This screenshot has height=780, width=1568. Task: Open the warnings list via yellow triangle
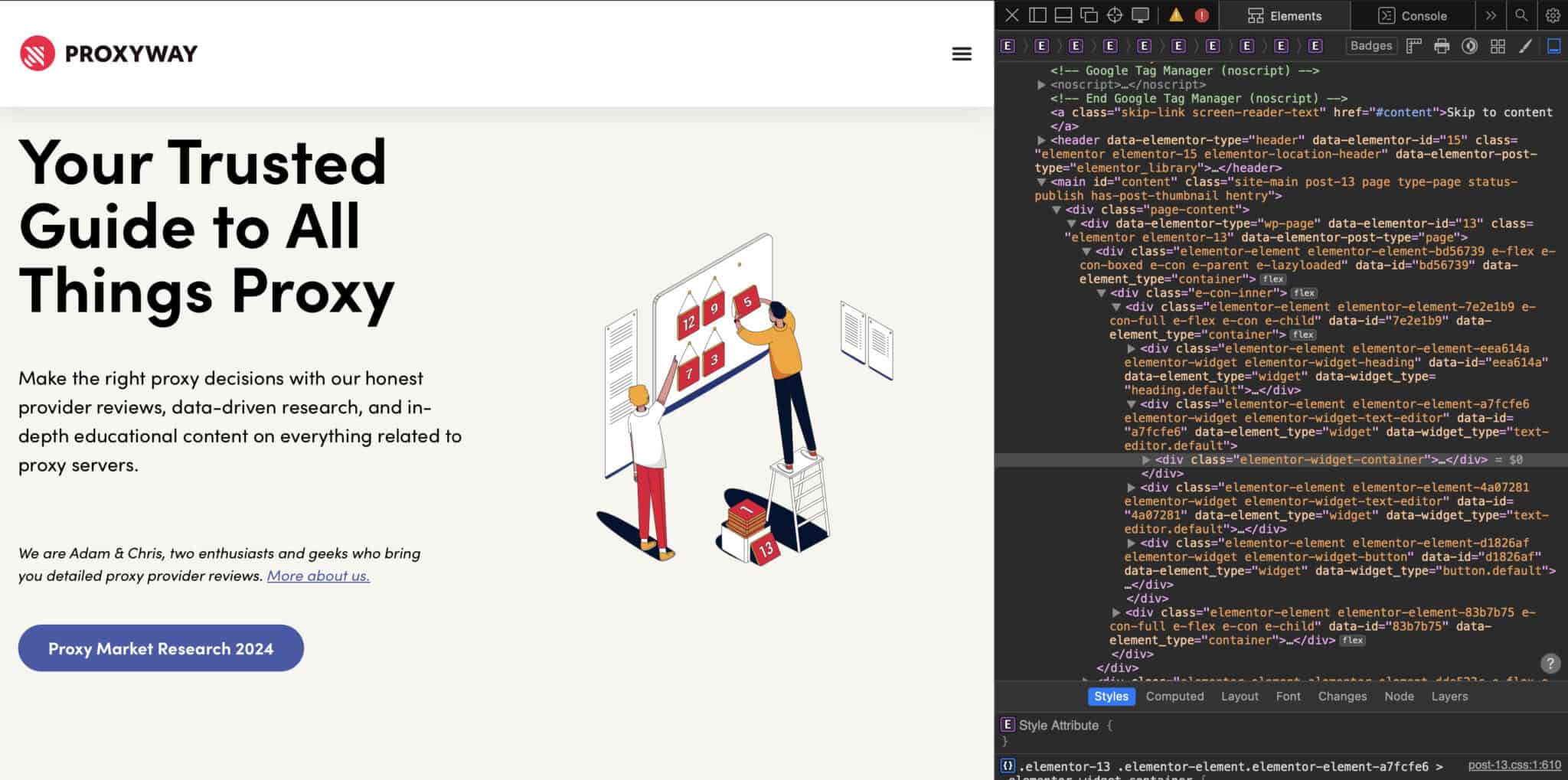(1179, 15)
